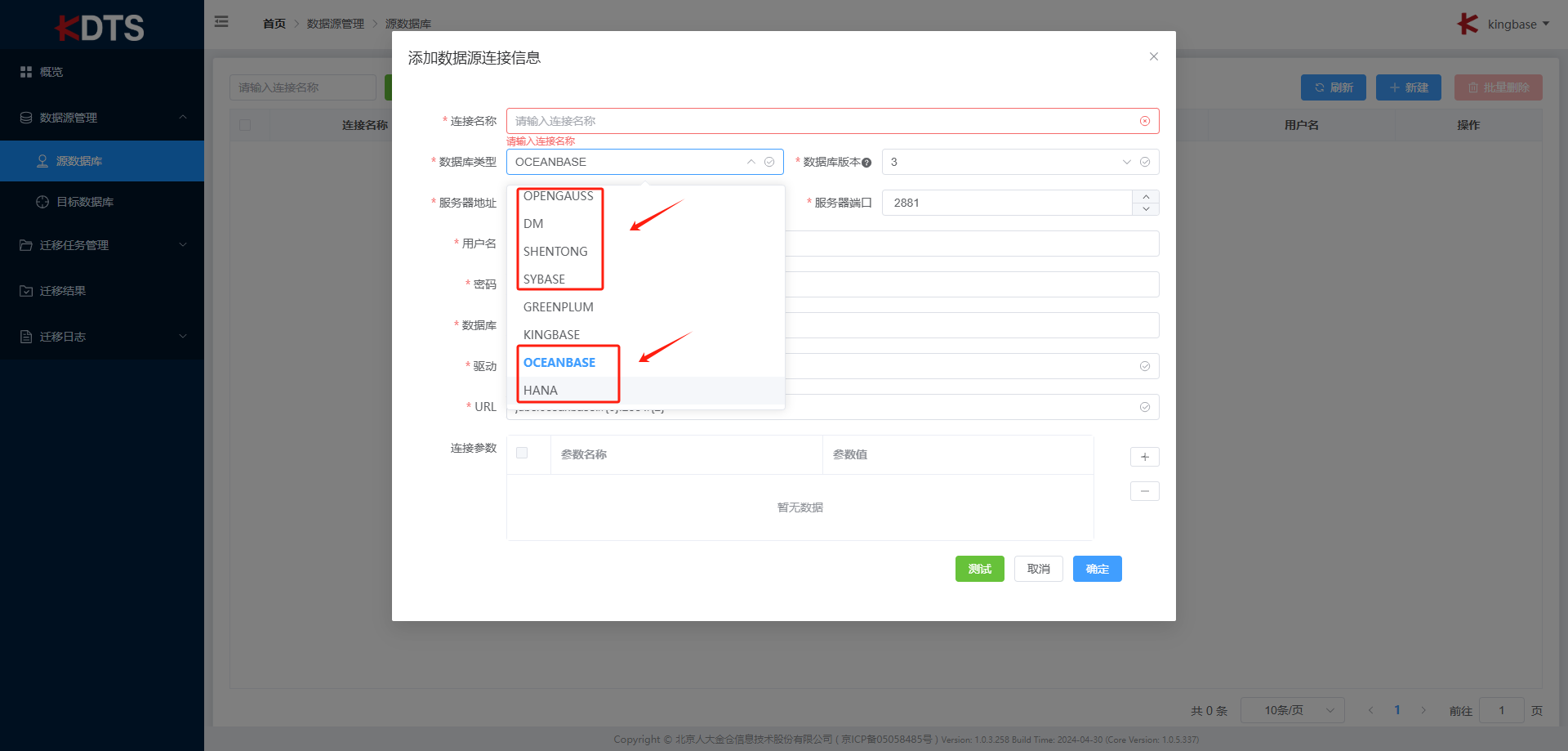Select HANA database type
Screen dimensions: 1568x751
pyautogui.click(x=541, y=391)
